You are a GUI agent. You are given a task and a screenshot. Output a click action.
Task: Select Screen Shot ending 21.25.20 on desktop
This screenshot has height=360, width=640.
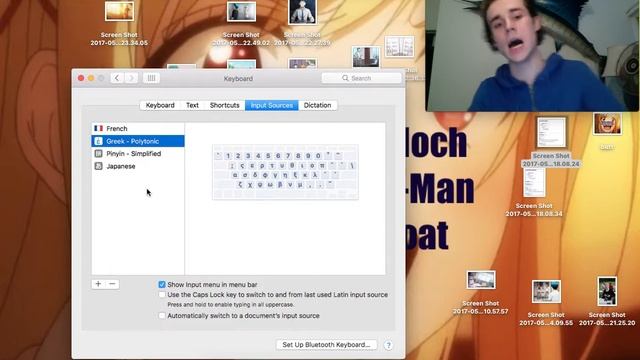pos(607,302)
